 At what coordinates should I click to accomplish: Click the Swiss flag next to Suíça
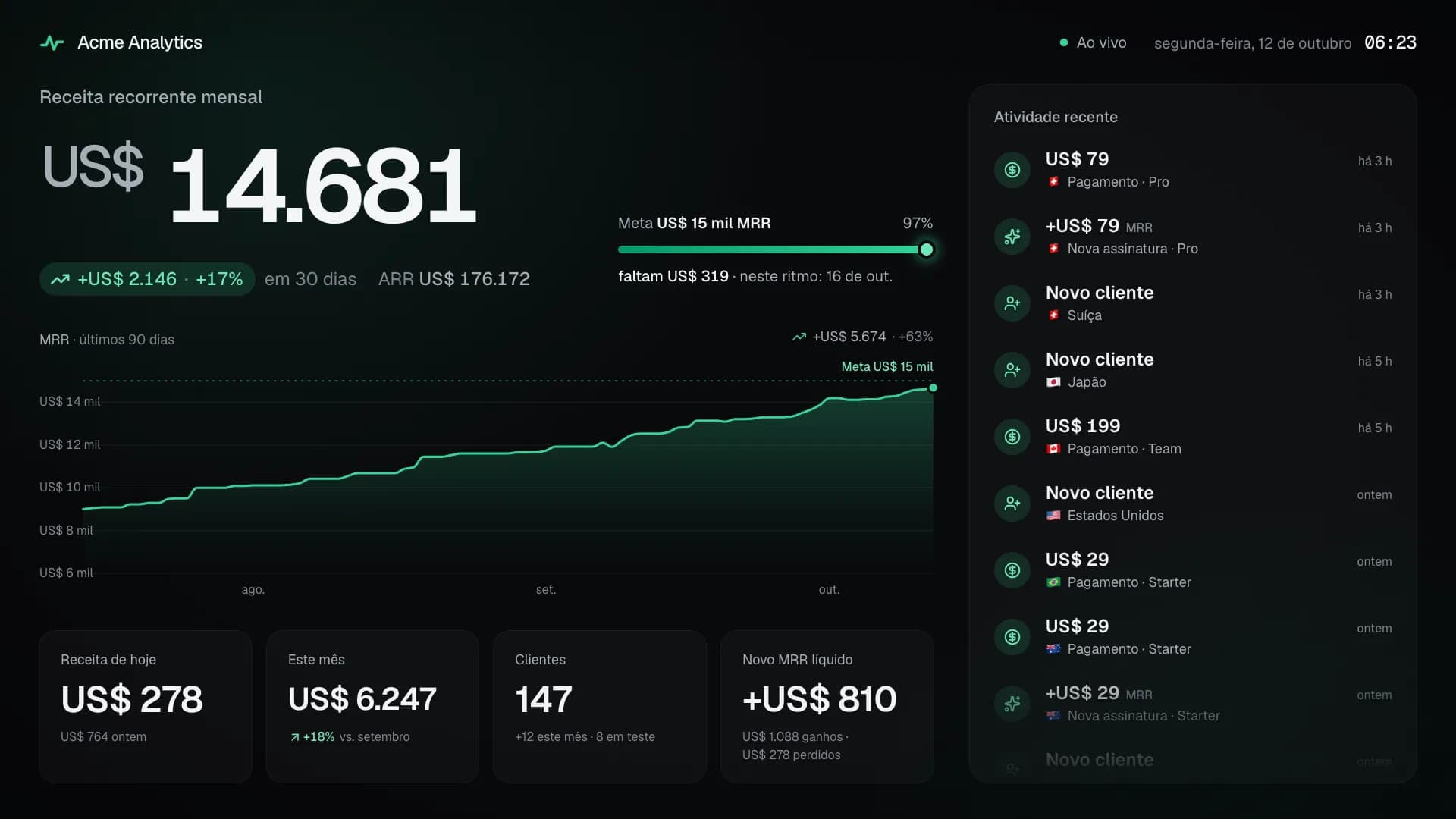[x=1053, y=315]
